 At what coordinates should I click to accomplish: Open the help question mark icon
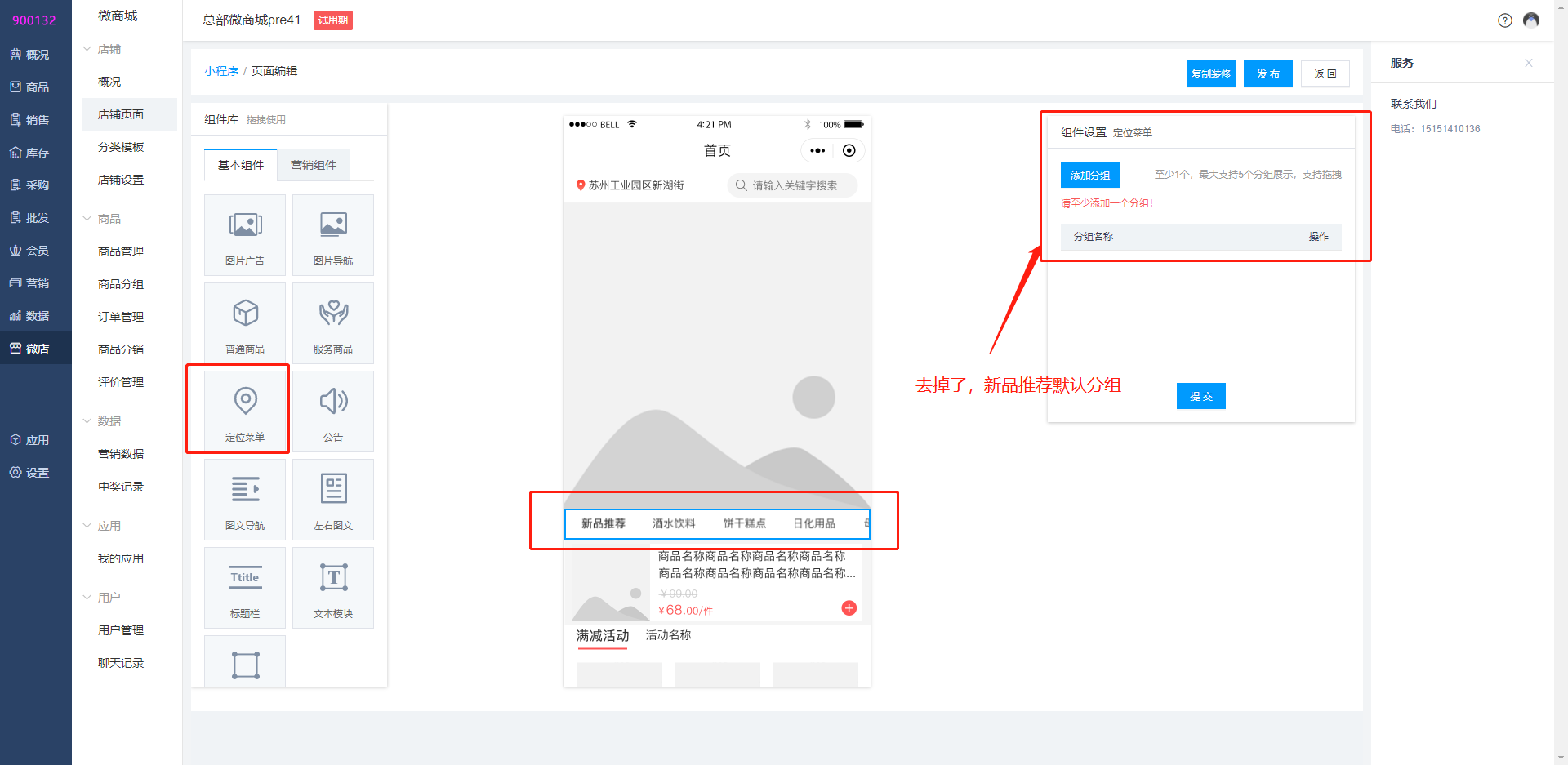click(x=1504, y=20)
